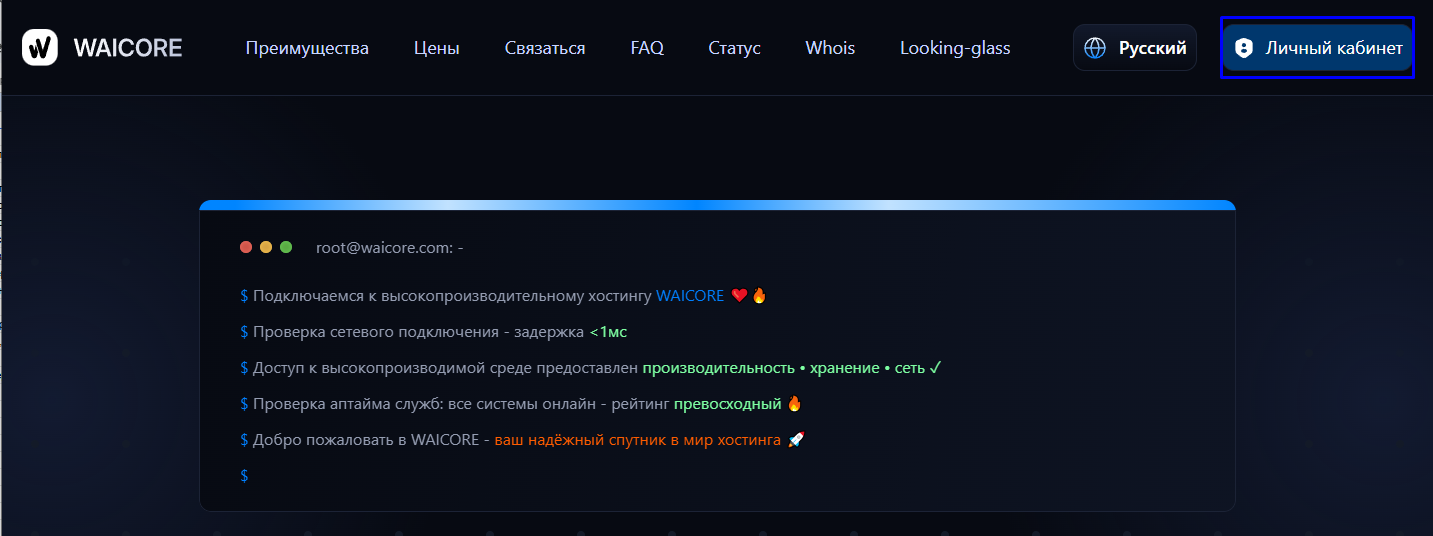Click the green dot in terminal header

tap(286, 247)
